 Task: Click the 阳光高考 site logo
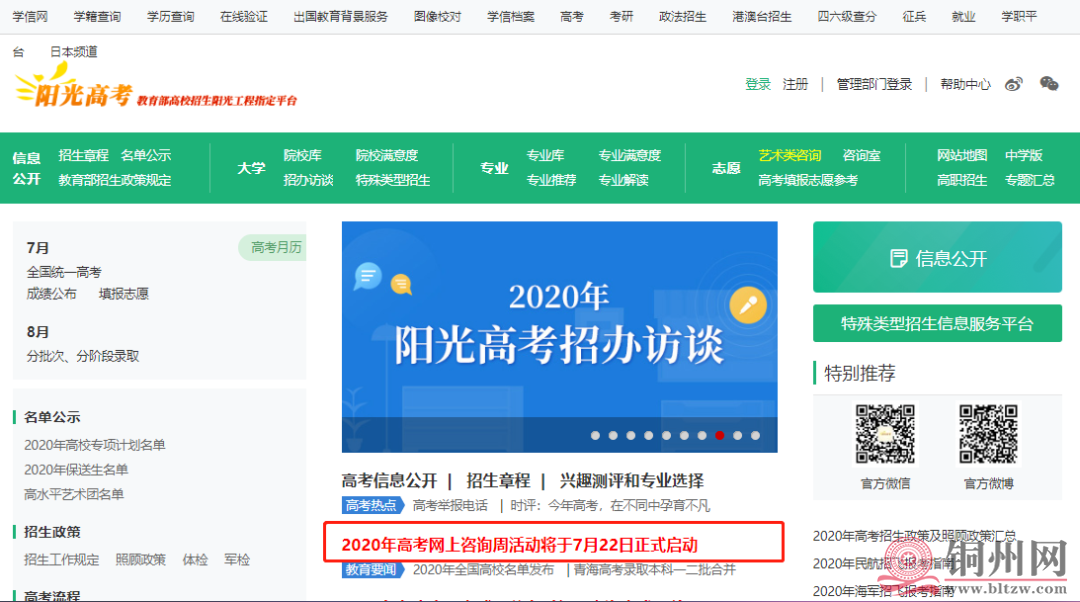click(75, 90)
